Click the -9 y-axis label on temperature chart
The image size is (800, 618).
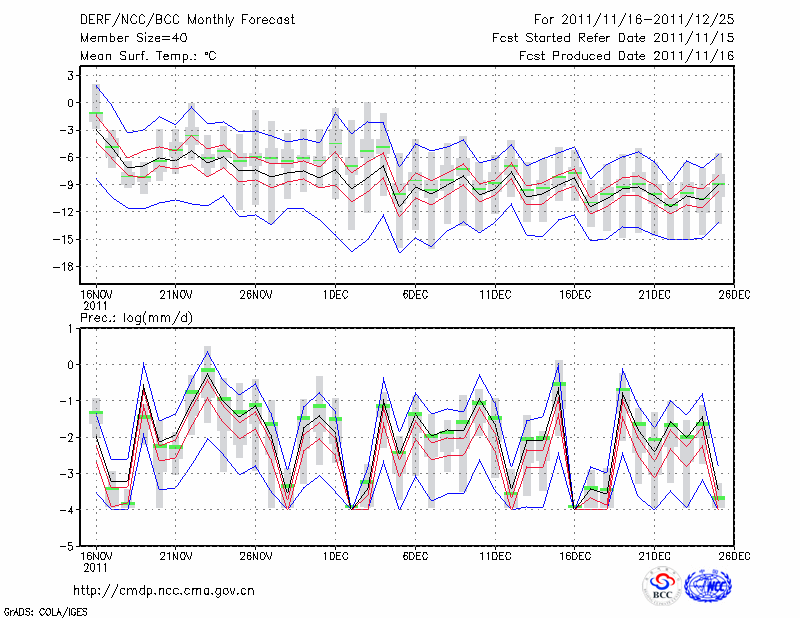tap(68, 184)
